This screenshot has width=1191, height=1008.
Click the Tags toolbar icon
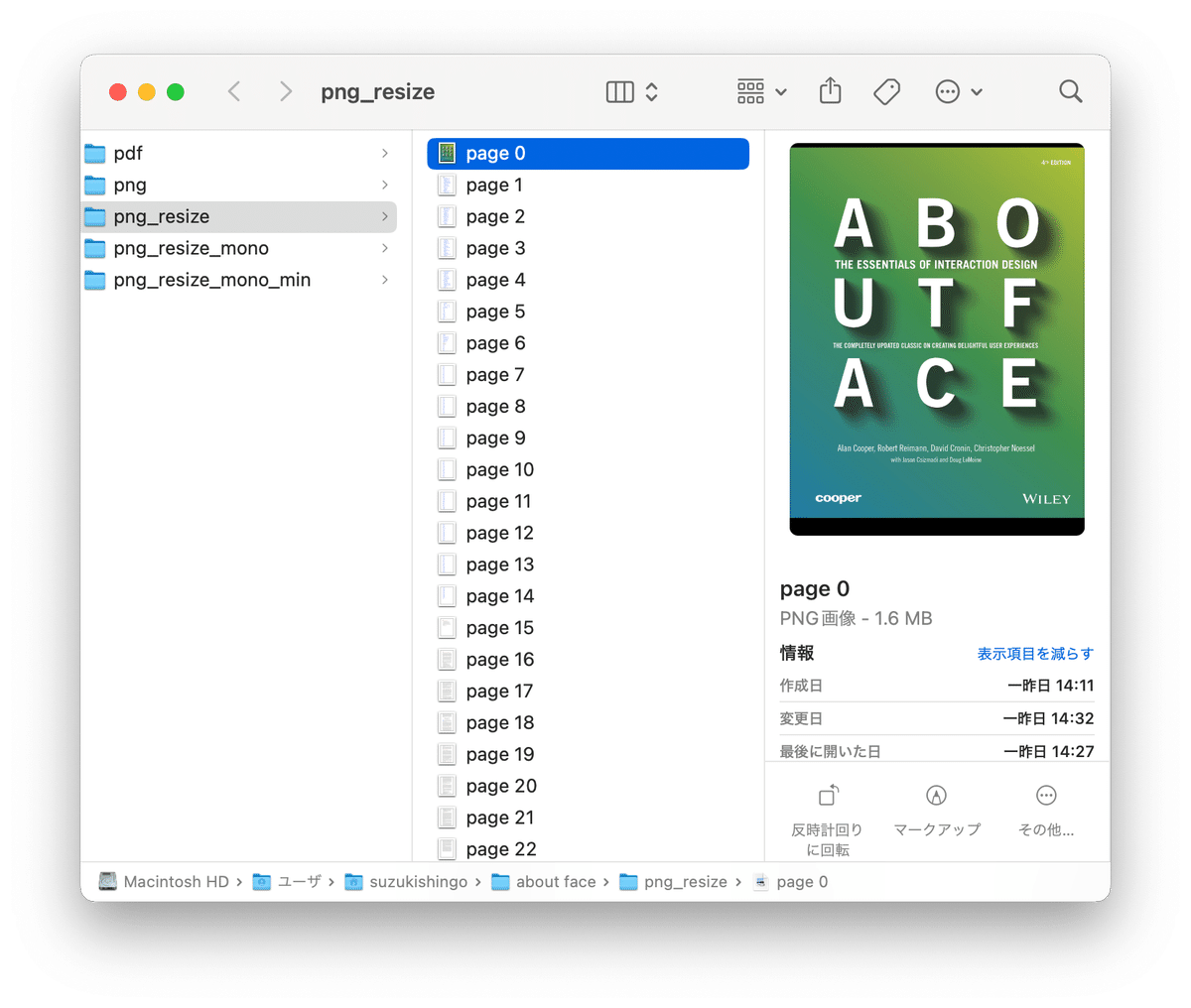[886, 91]
